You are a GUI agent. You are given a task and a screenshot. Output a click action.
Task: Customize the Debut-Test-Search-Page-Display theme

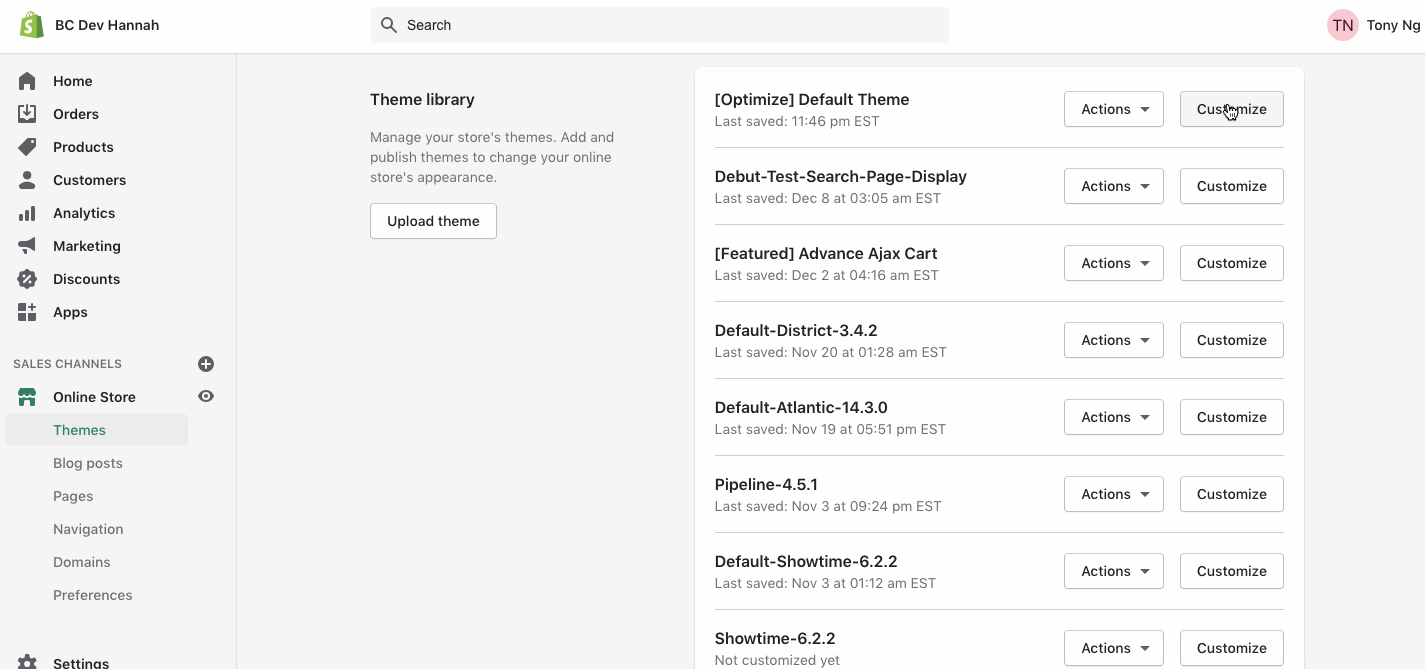click(x=1232, y=186)
